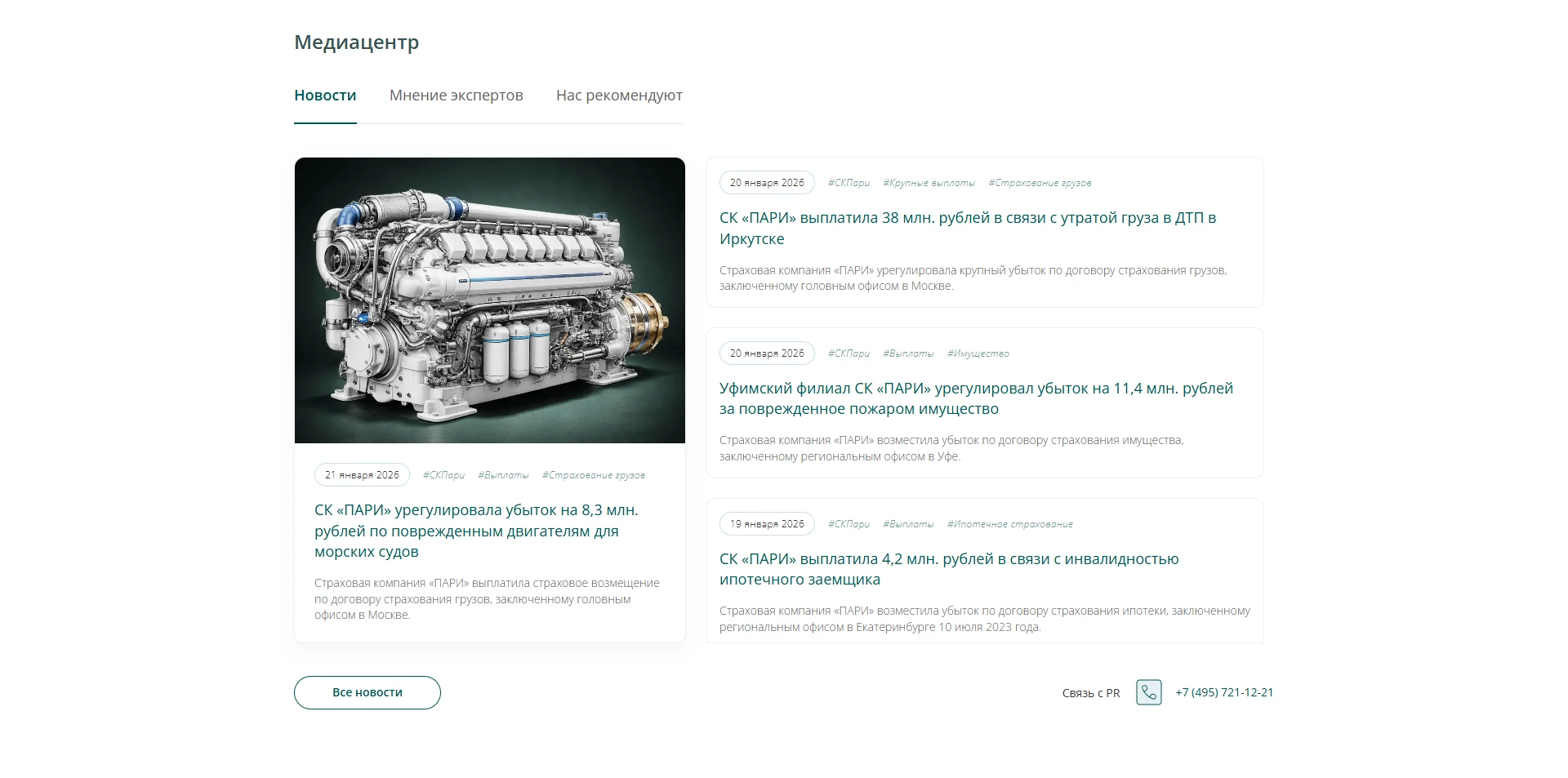
Task: Click #Страхование грузов tag under the engine image
Action: point(593,475)
